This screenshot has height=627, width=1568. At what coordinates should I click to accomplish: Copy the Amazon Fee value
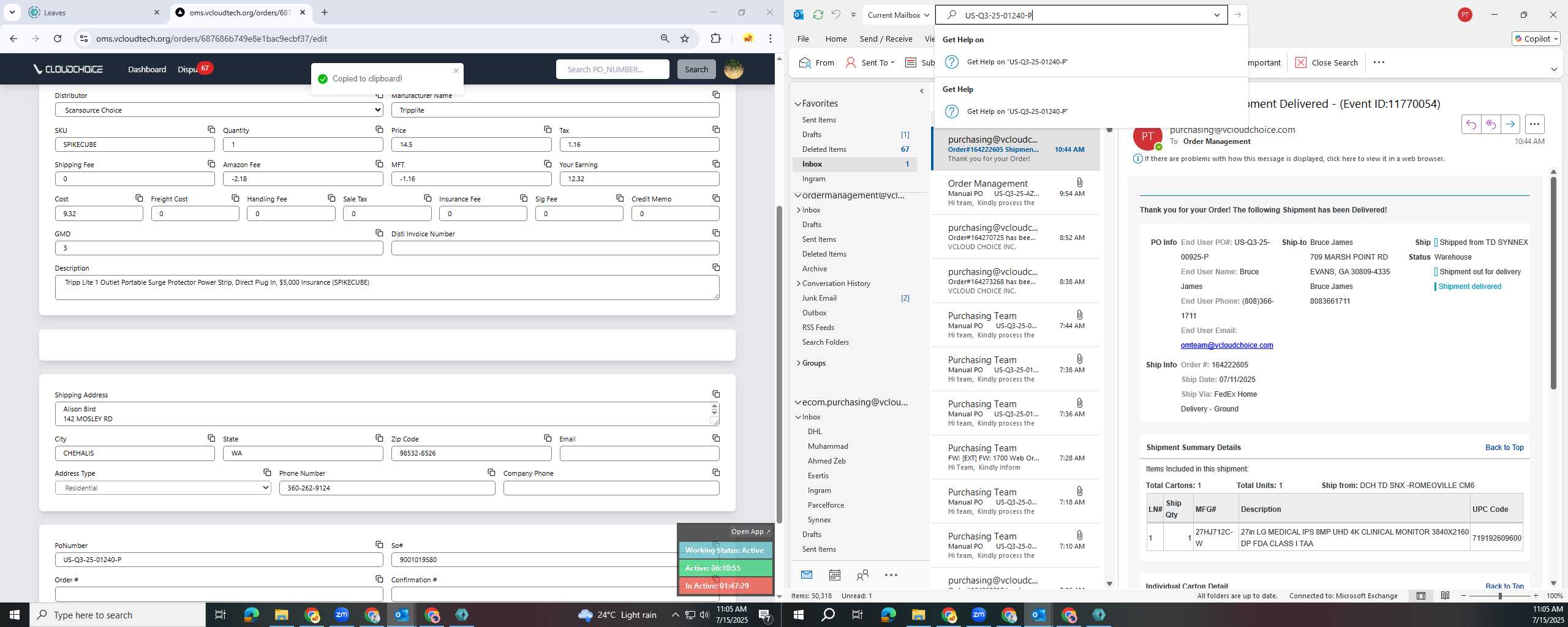tap(379, 163)
